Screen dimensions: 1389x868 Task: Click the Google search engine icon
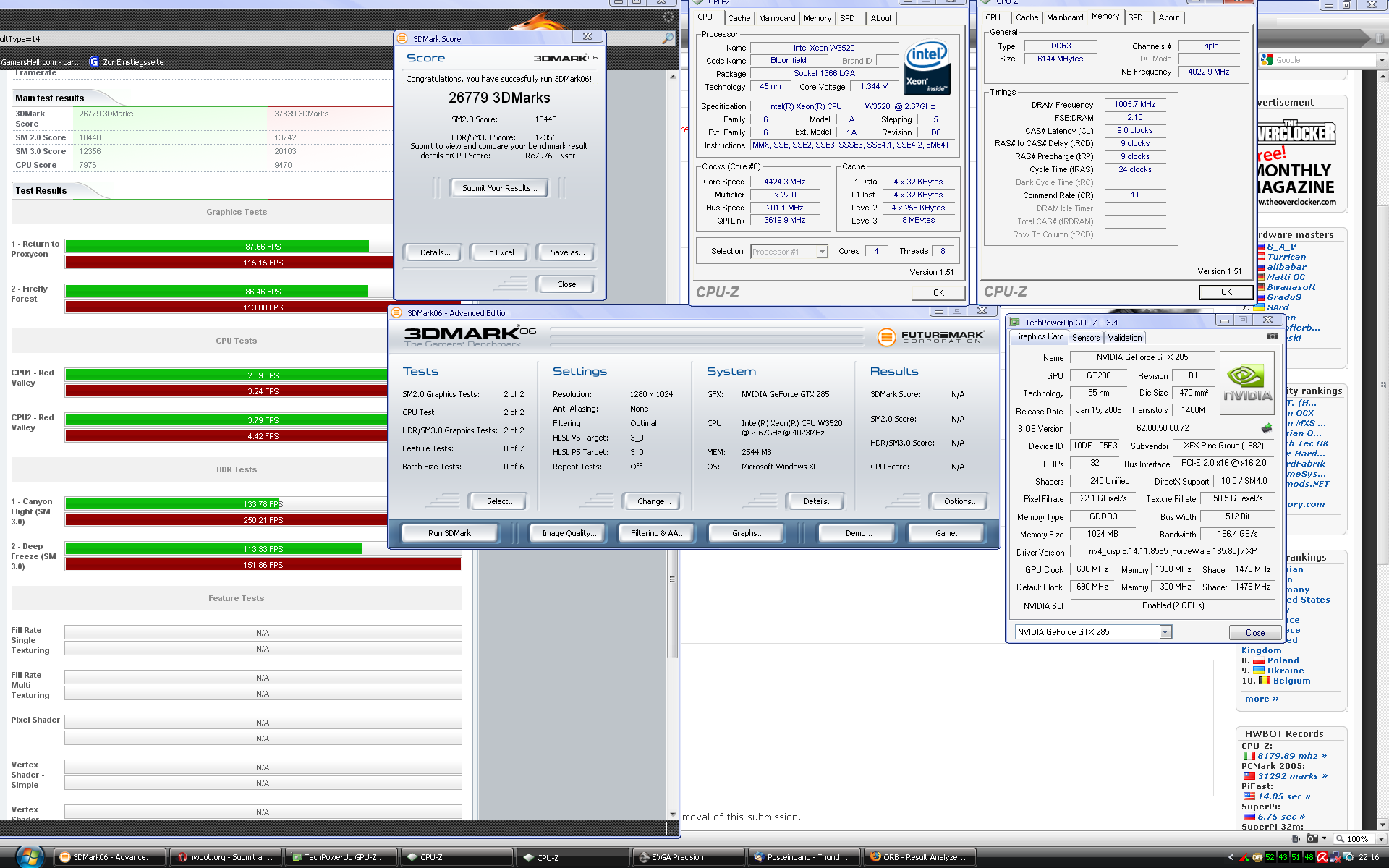1266,59
